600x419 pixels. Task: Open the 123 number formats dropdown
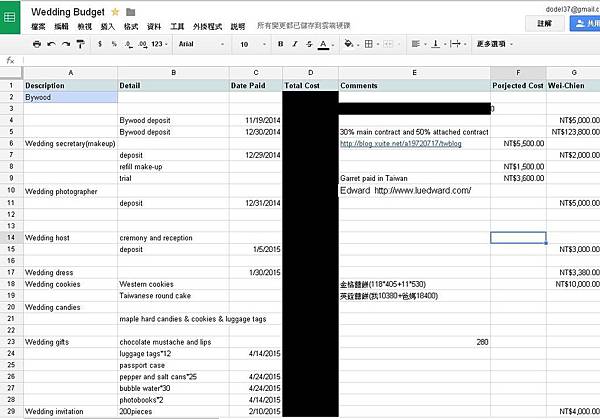159,44
